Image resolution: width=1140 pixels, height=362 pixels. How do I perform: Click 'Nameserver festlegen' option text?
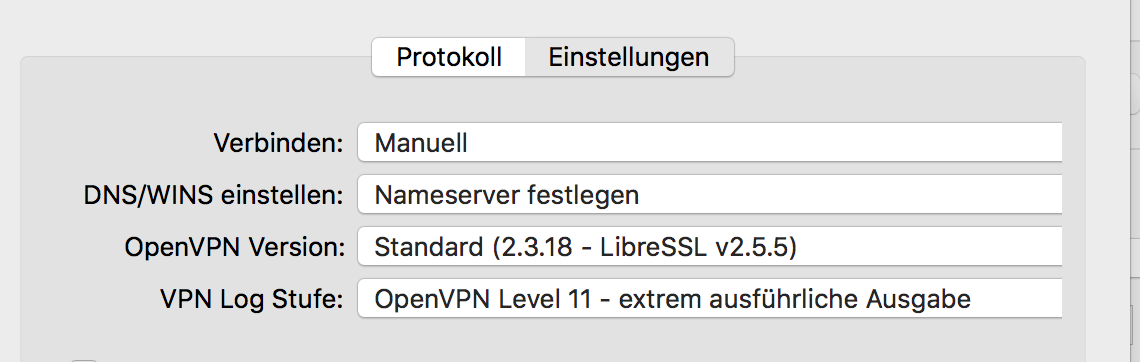[x=507, y=195]
